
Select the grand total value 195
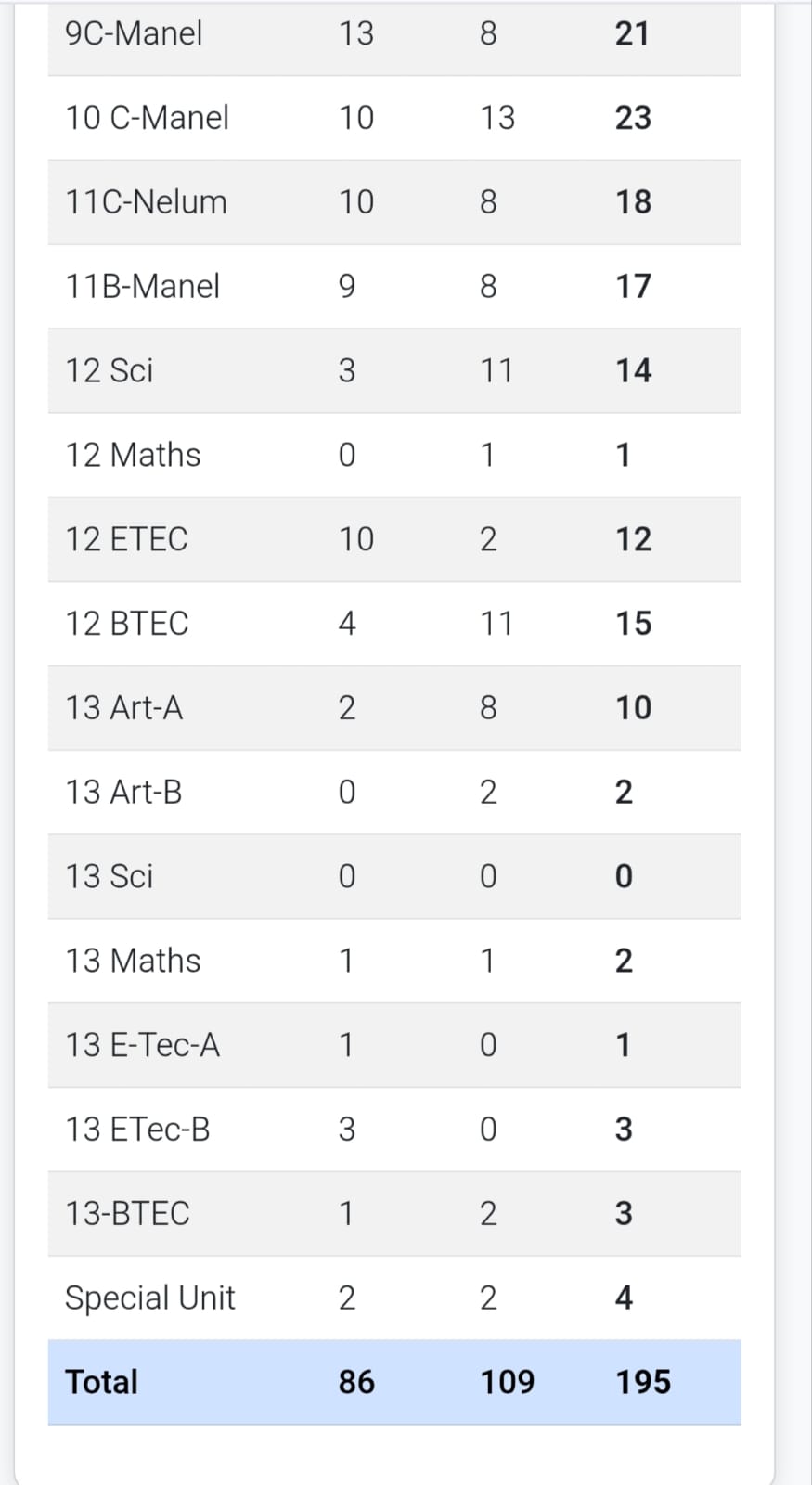(643, 1382)
